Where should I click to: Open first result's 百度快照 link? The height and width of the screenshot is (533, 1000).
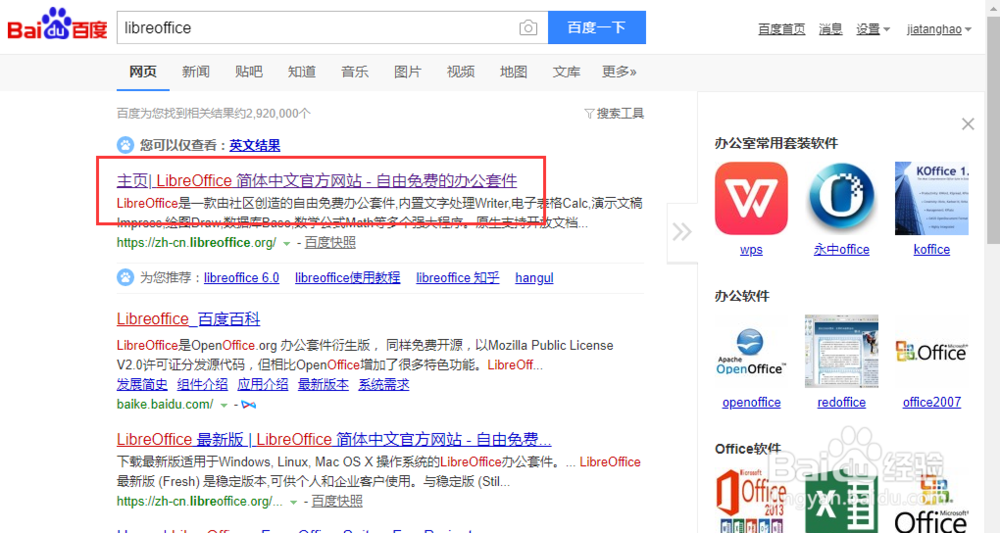(x=330, y=243)
